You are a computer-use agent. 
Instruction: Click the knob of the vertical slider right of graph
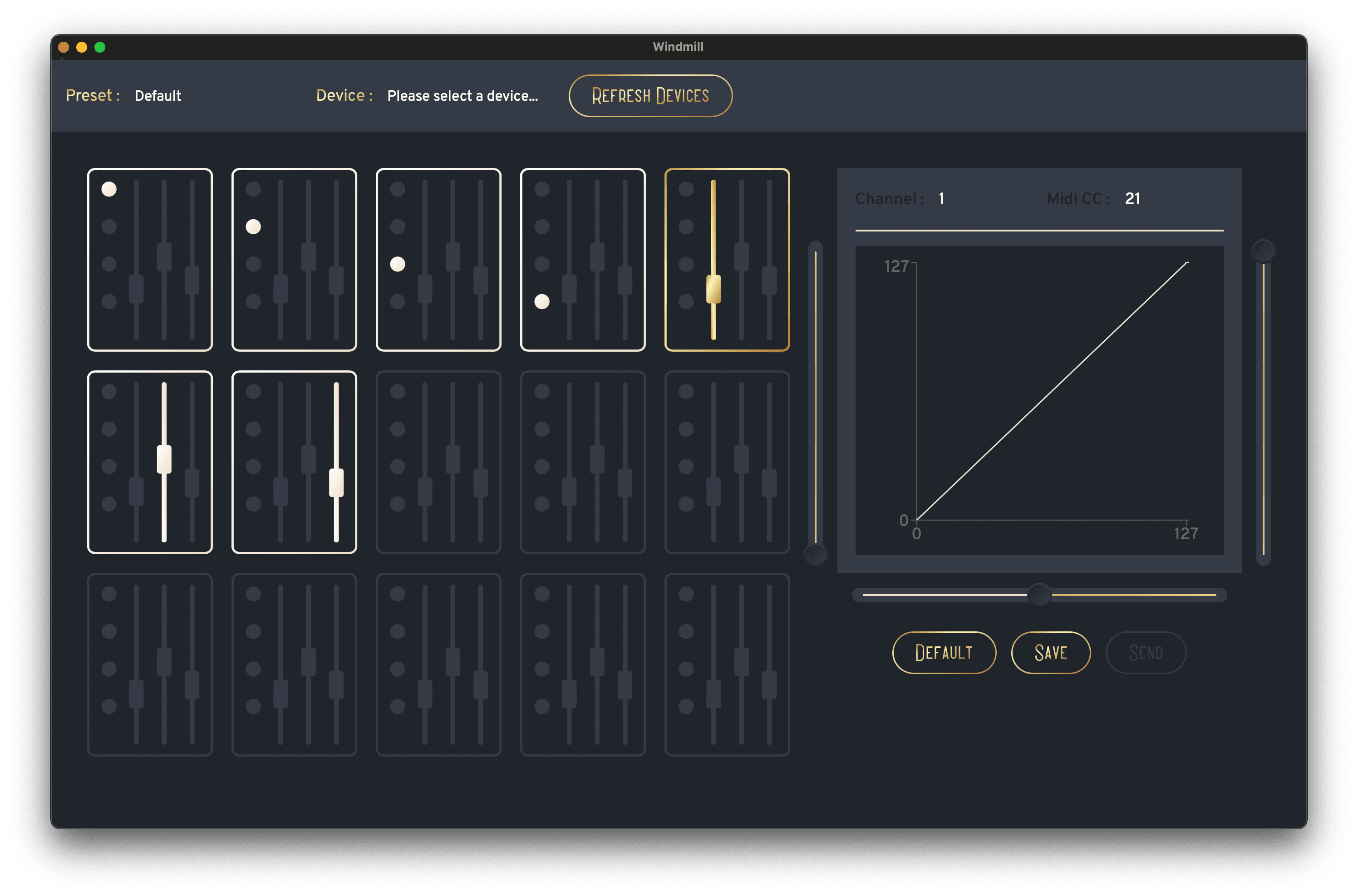tap(1263, 251)
